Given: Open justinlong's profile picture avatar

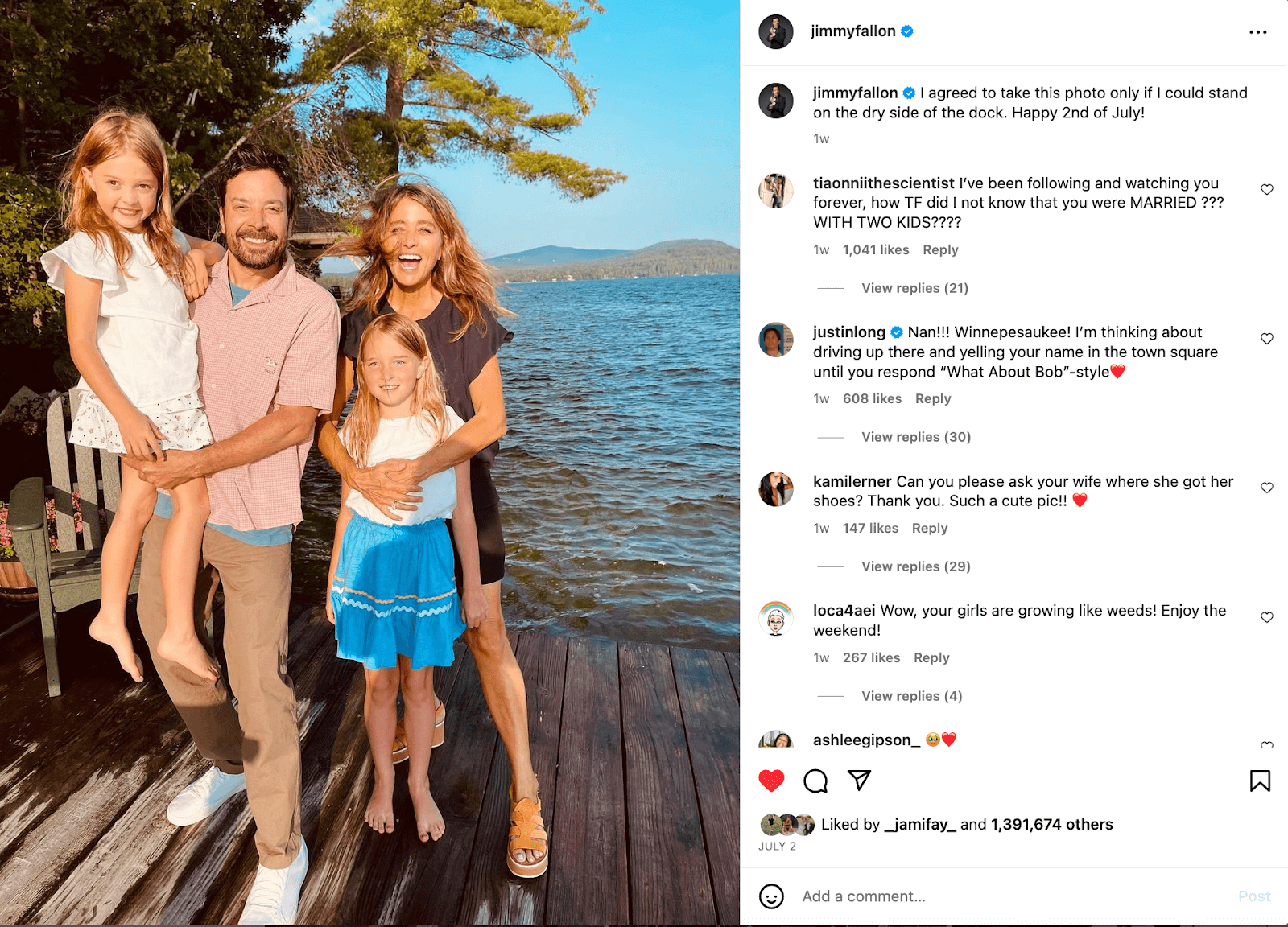Looking at the screenshot, I should click(776, 340).
